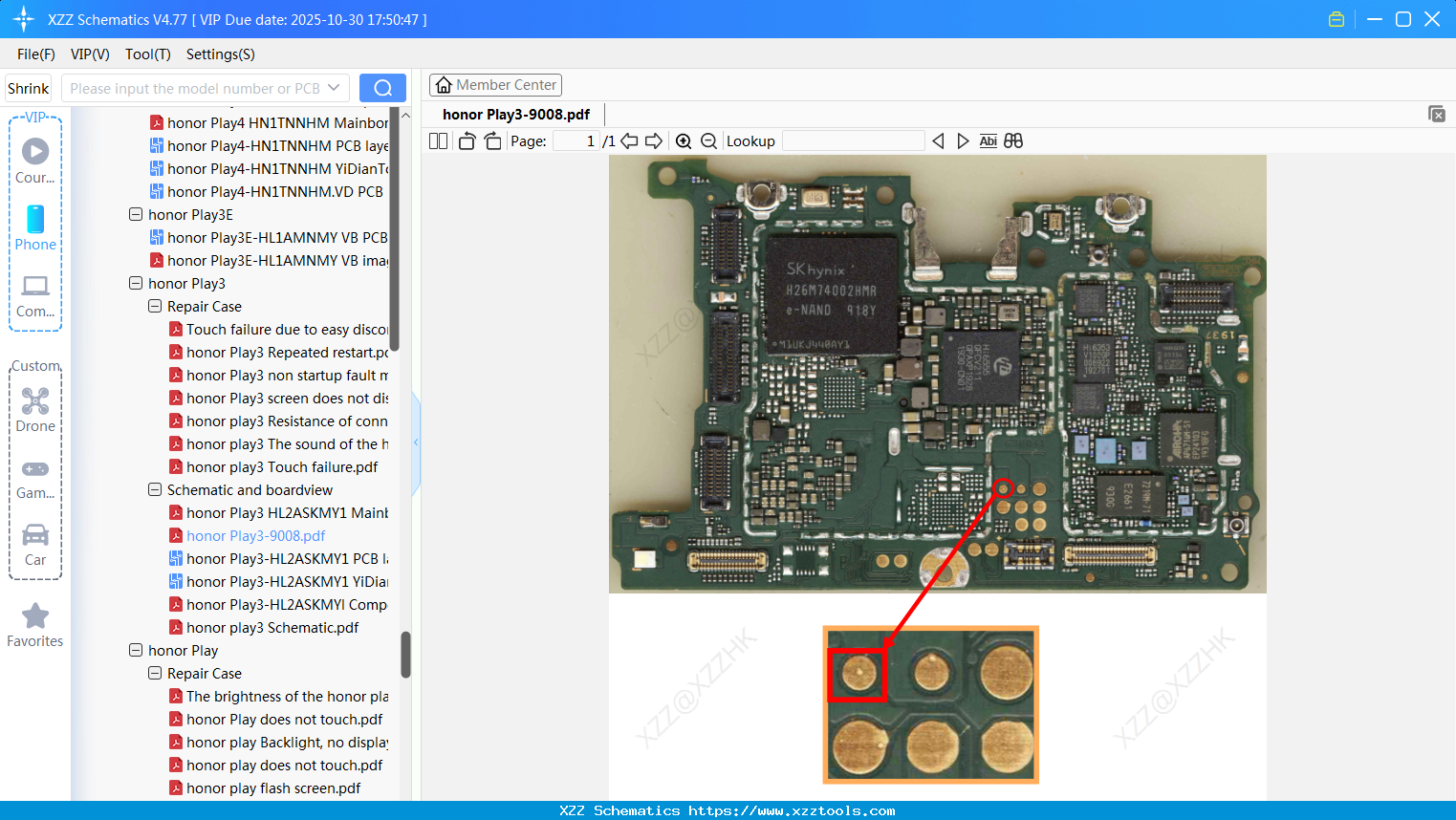1456x820 pixels.
Task: Click the Shrink button
Action: pyautogui.click(x=29, y=88)
